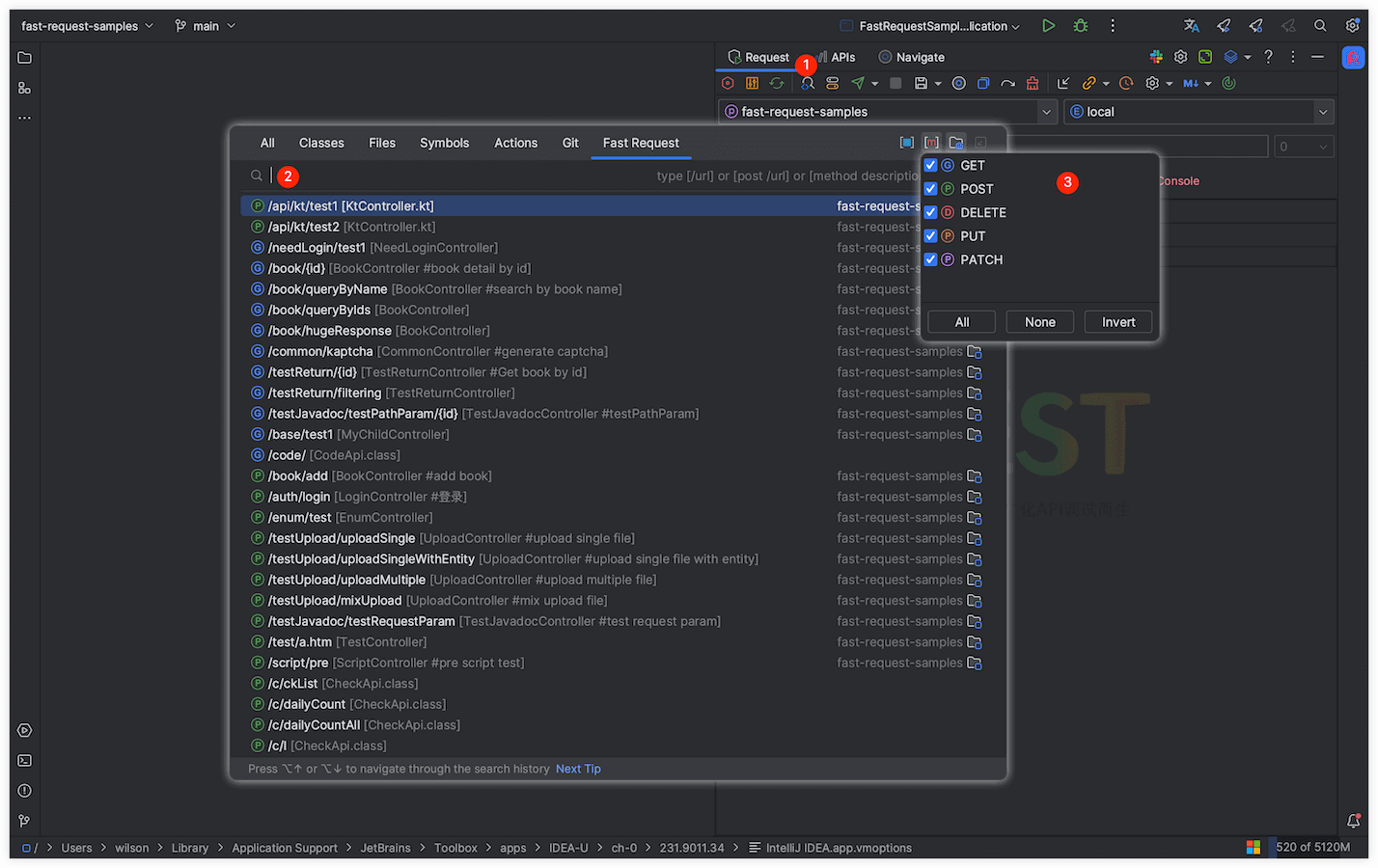Toggle the DELETE method checkbox
1378x868 pixels.
pyautogui.click(x=931, y=213)
